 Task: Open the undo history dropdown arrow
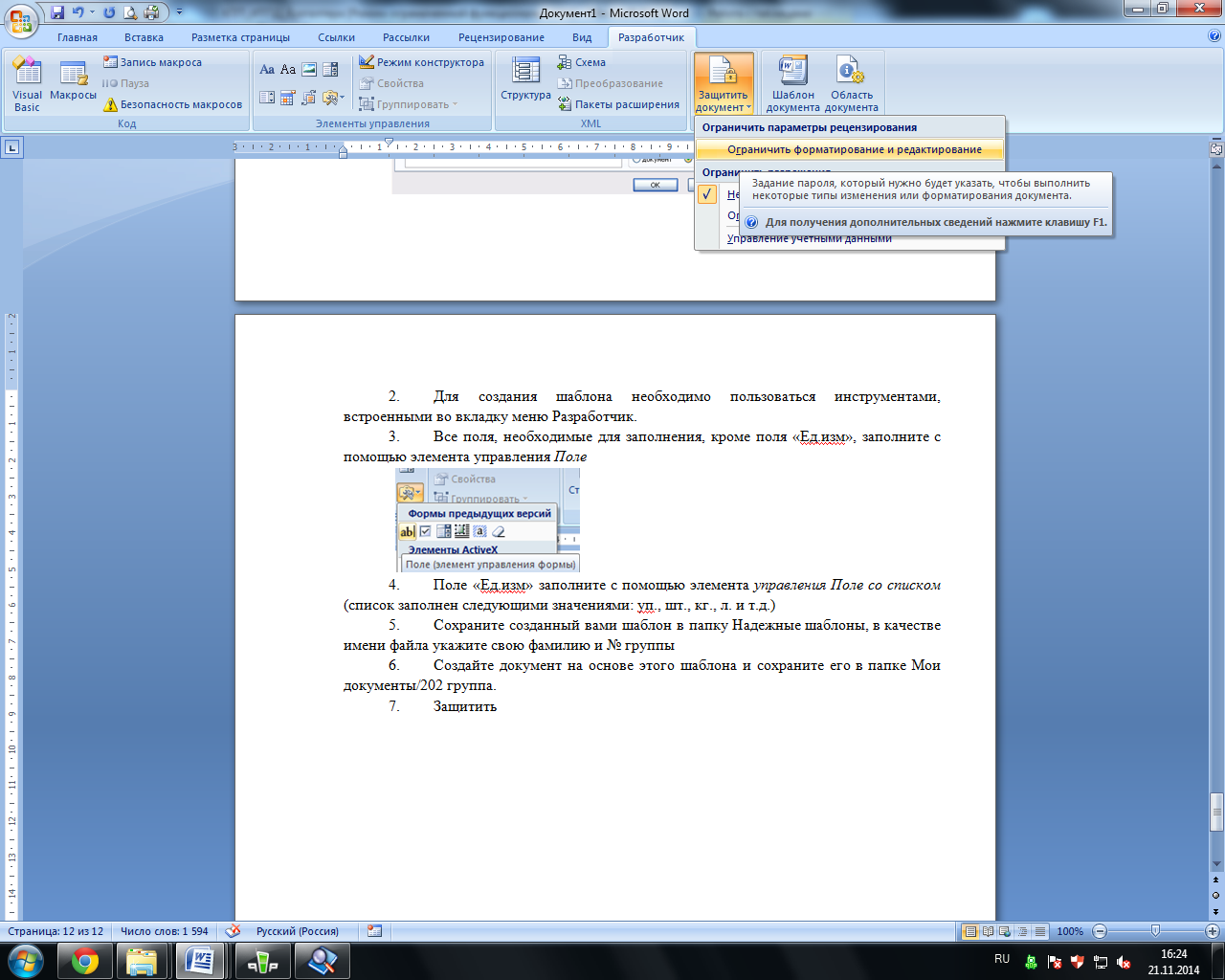pos(92,12)
